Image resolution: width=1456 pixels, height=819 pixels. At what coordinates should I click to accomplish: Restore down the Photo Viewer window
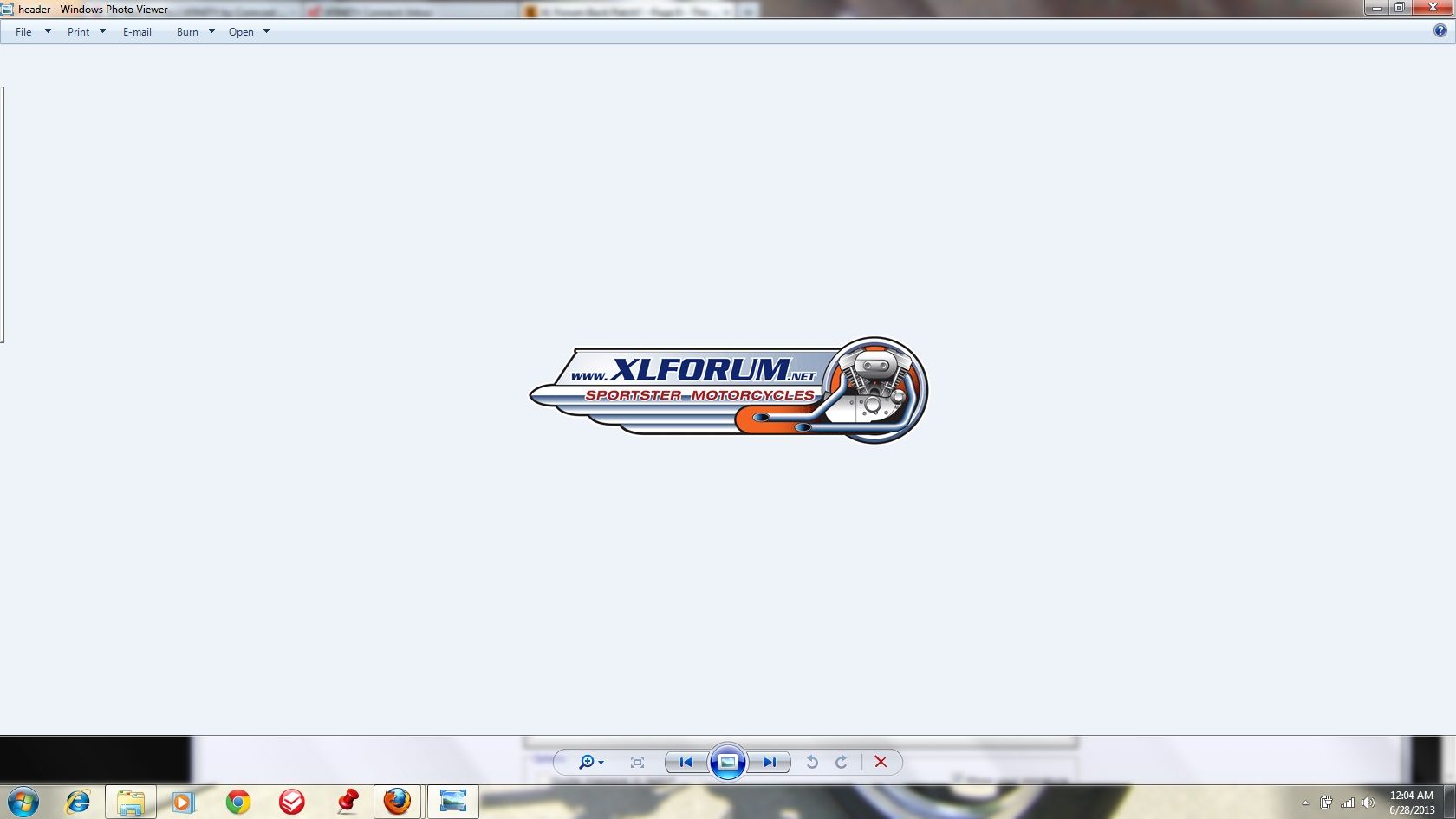tap(1400, 8)
